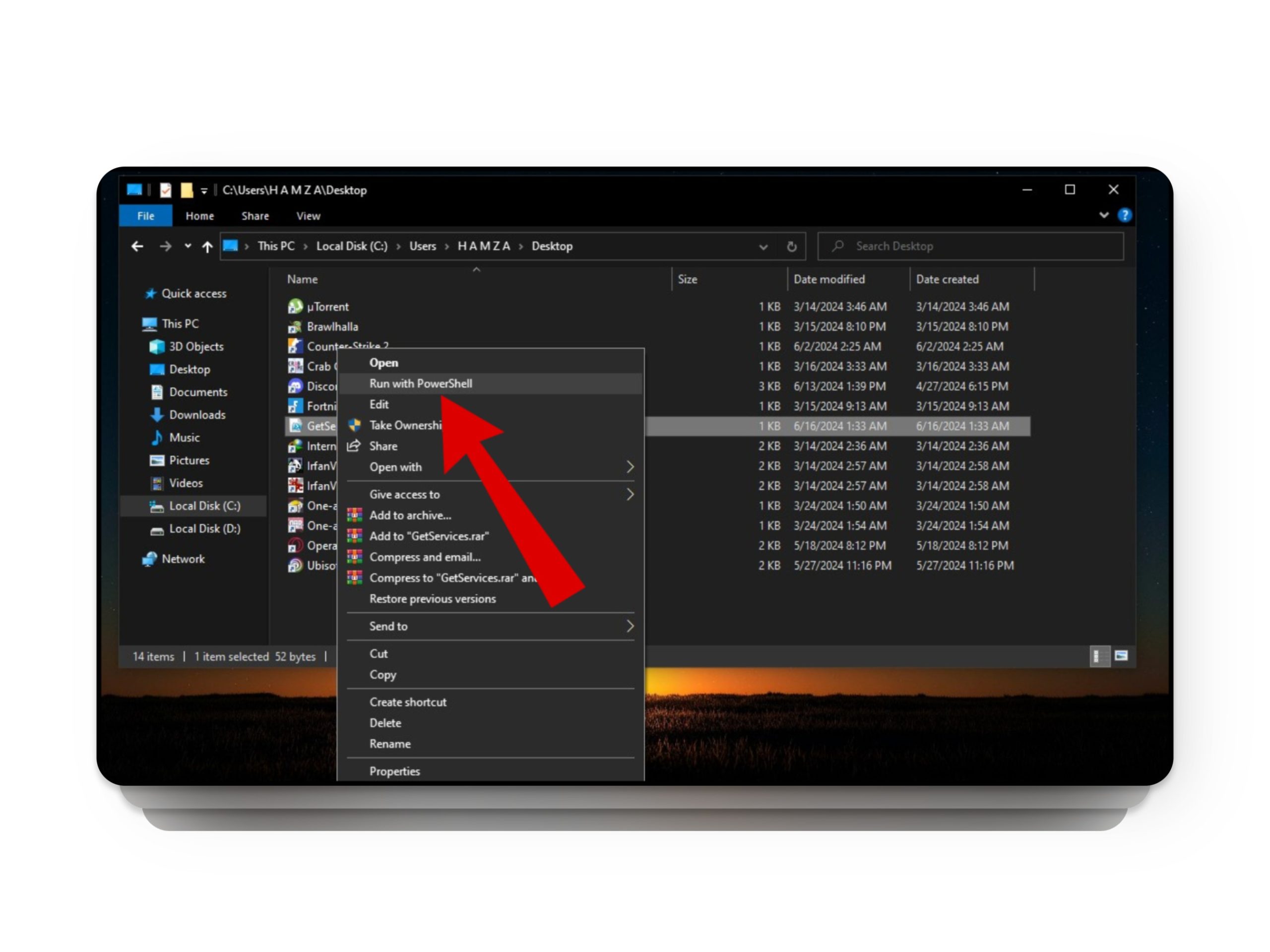Open the Downloads folder in sidebar
This screenshot has width=1270, height=952.
pos(197,415)
